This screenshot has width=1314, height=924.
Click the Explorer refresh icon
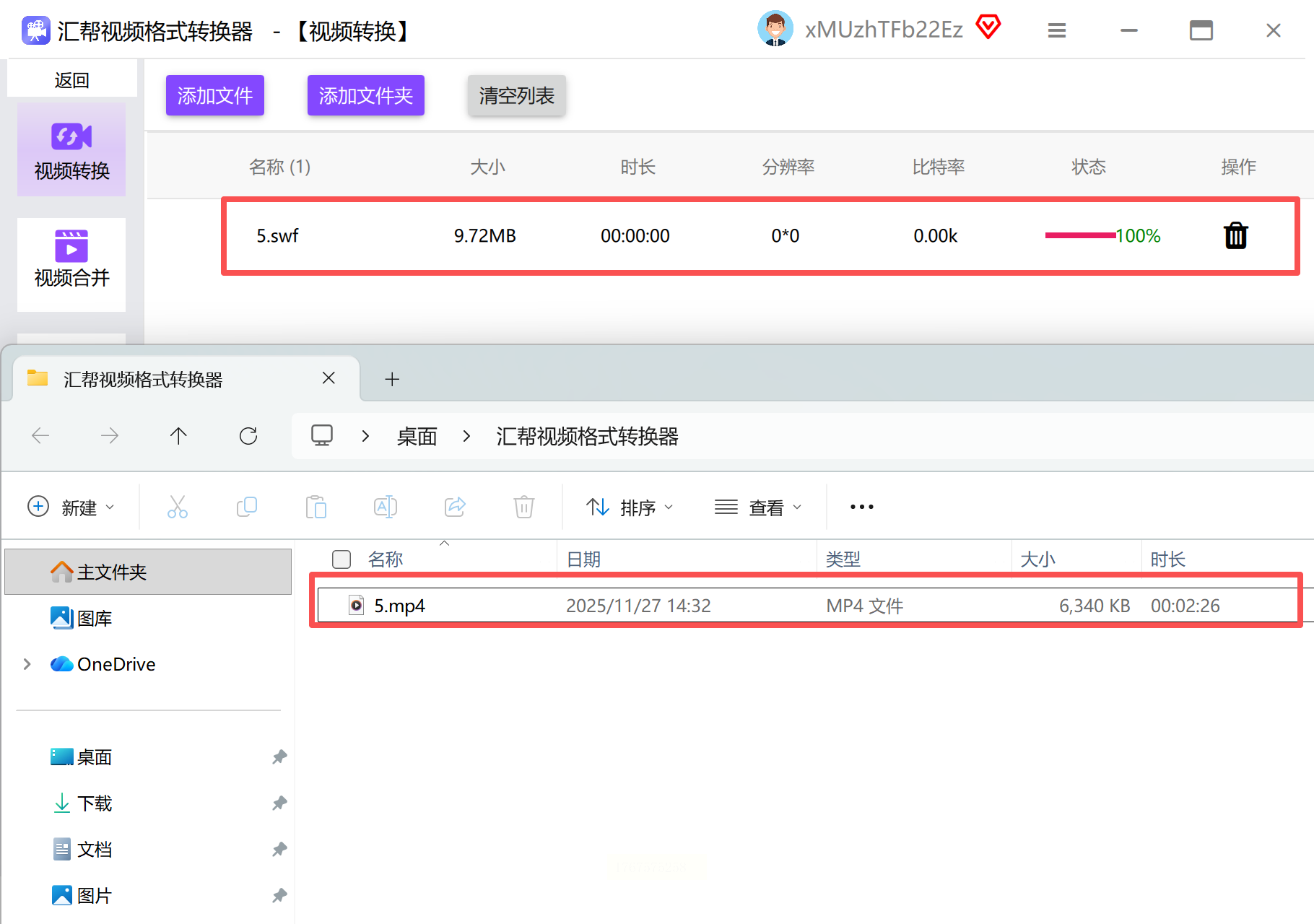(x=248, y=436)
